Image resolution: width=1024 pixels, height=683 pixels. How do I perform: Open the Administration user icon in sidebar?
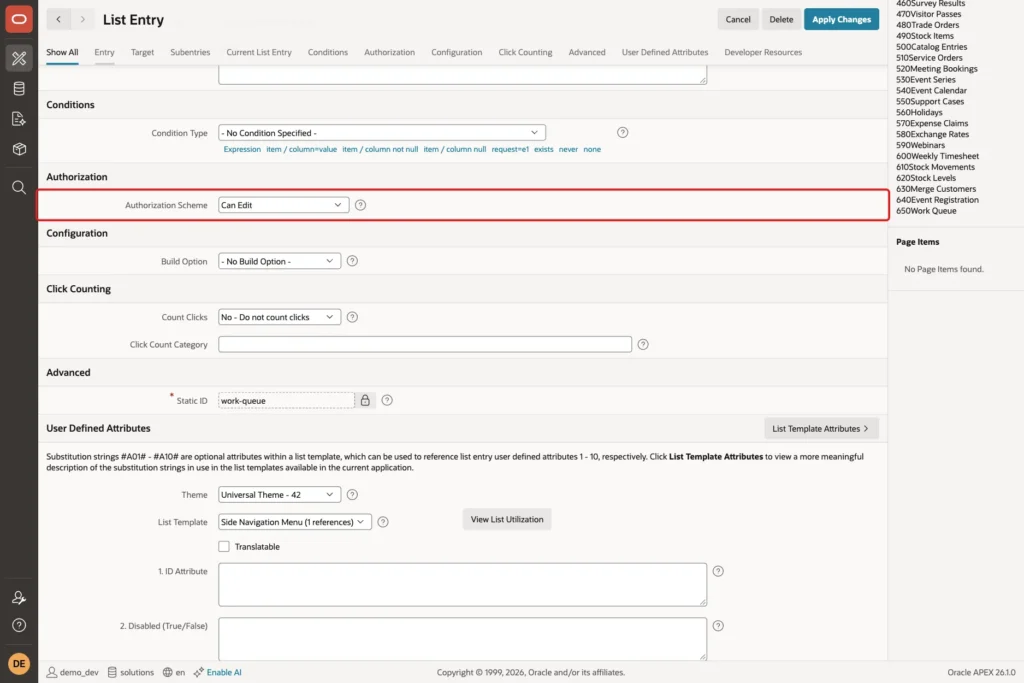(x=19, y=597)
